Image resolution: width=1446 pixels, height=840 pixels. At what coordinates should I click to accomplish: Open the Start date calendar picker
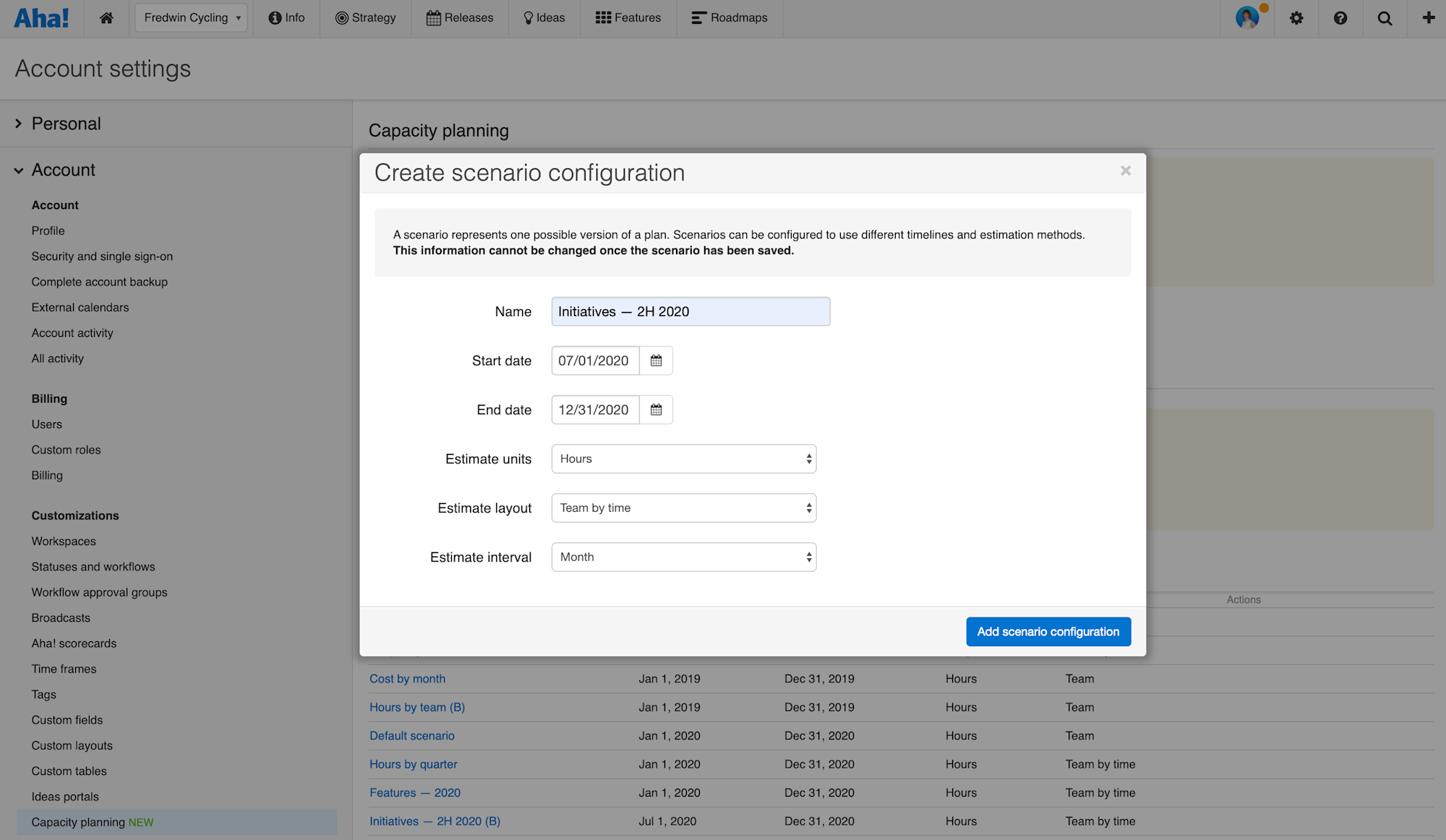point(656,361)
